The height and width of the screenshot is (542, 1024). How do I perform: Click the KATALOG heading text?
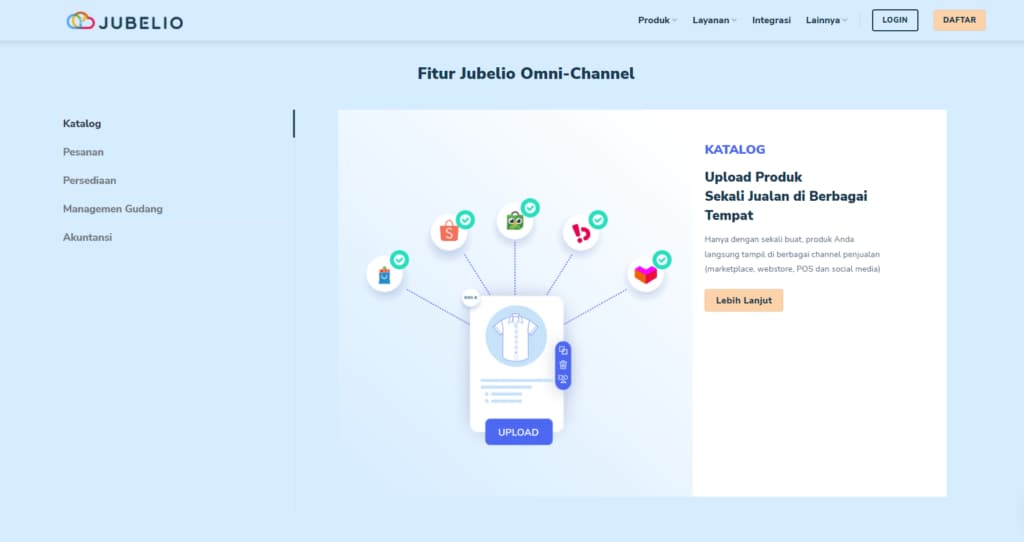click(735, 150)
